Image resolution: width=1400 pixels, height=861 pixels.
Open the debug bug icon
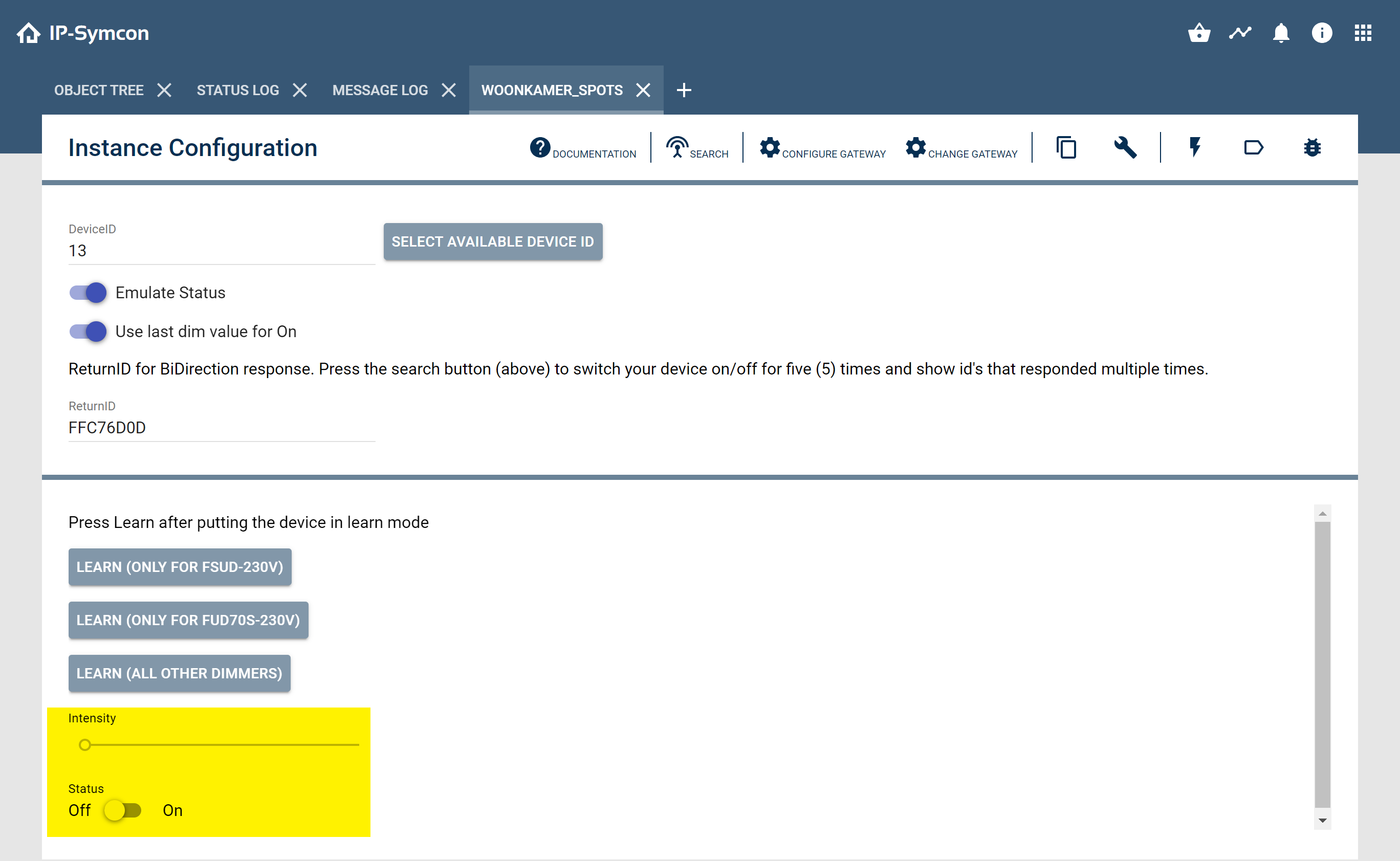point(1312,147)
